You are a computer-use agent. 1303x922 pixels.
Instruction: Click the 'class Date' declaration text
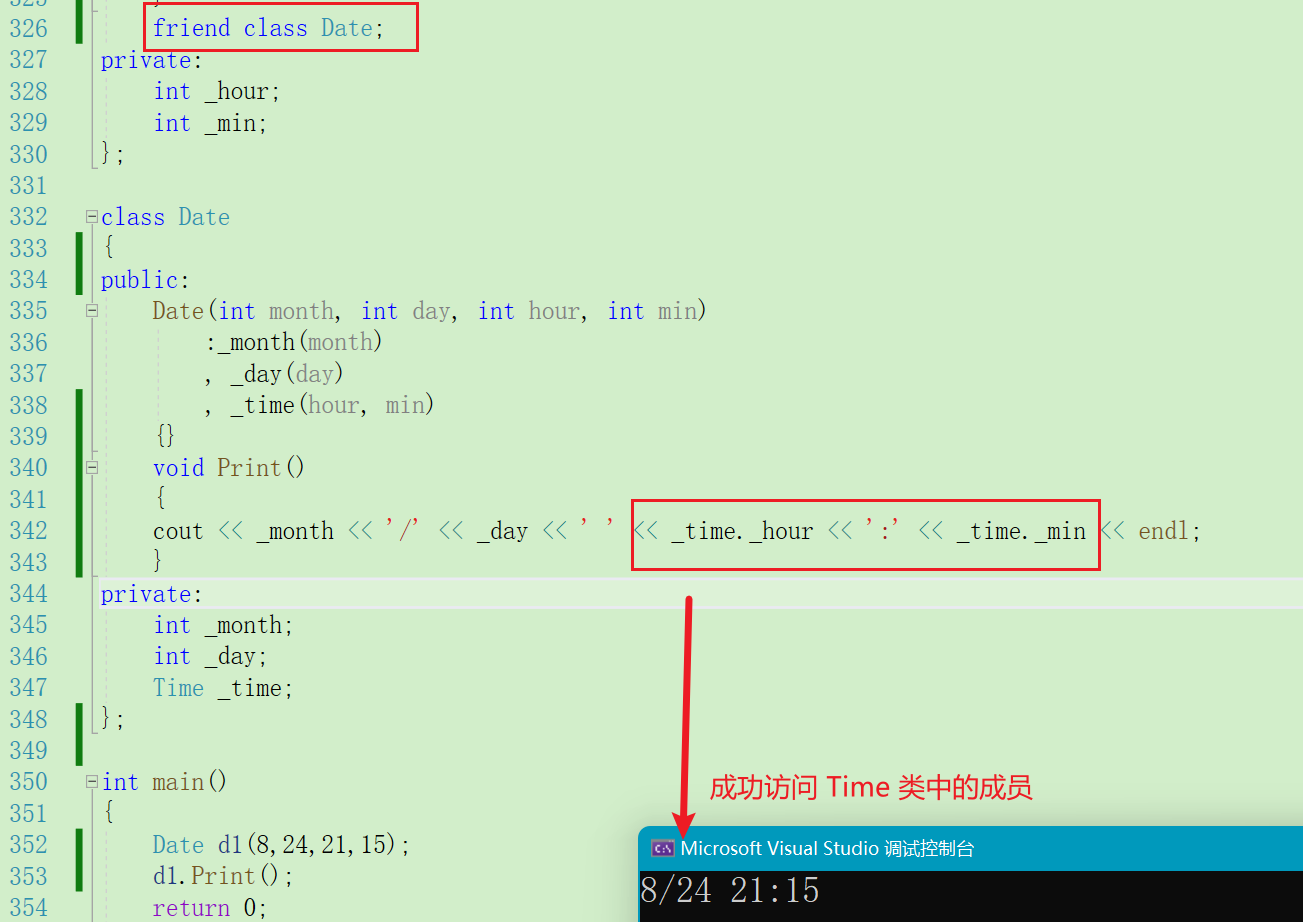pos(165,217)
